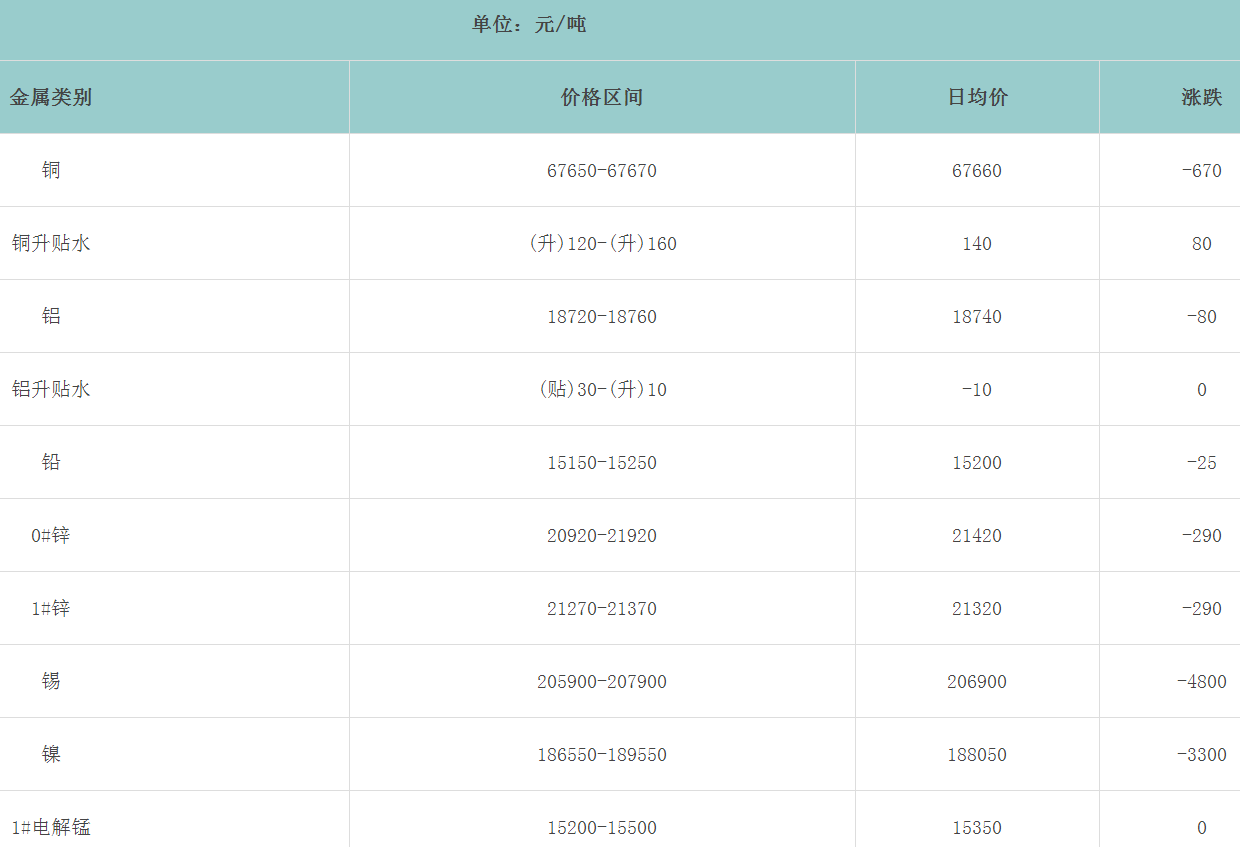This screenshot has width=1240, height=847.
Task: Click nickel change value -3300
Action: pyautogui.click(x=1201, y=755)
